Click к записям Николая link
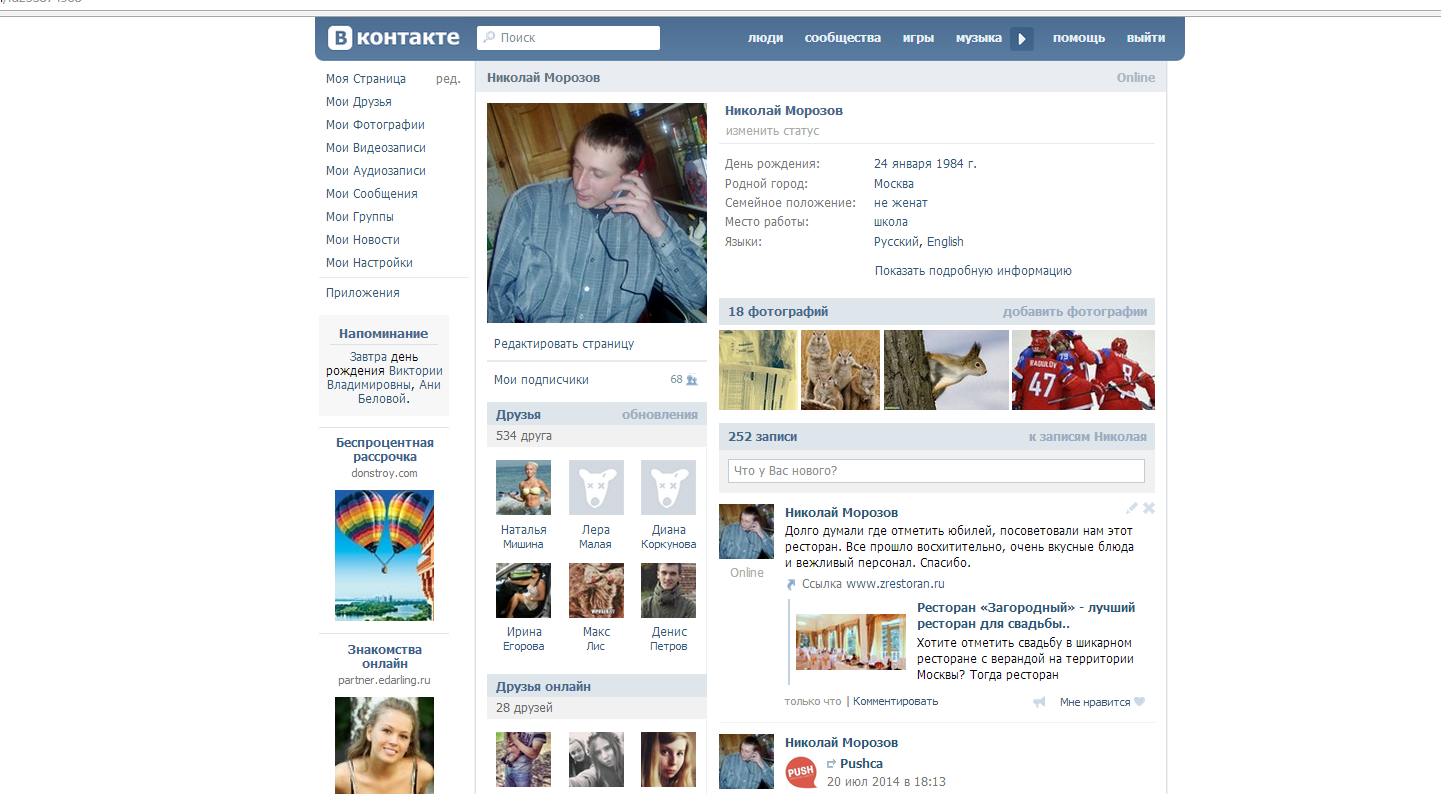 pyautogui.click(x=1088, y=437)
